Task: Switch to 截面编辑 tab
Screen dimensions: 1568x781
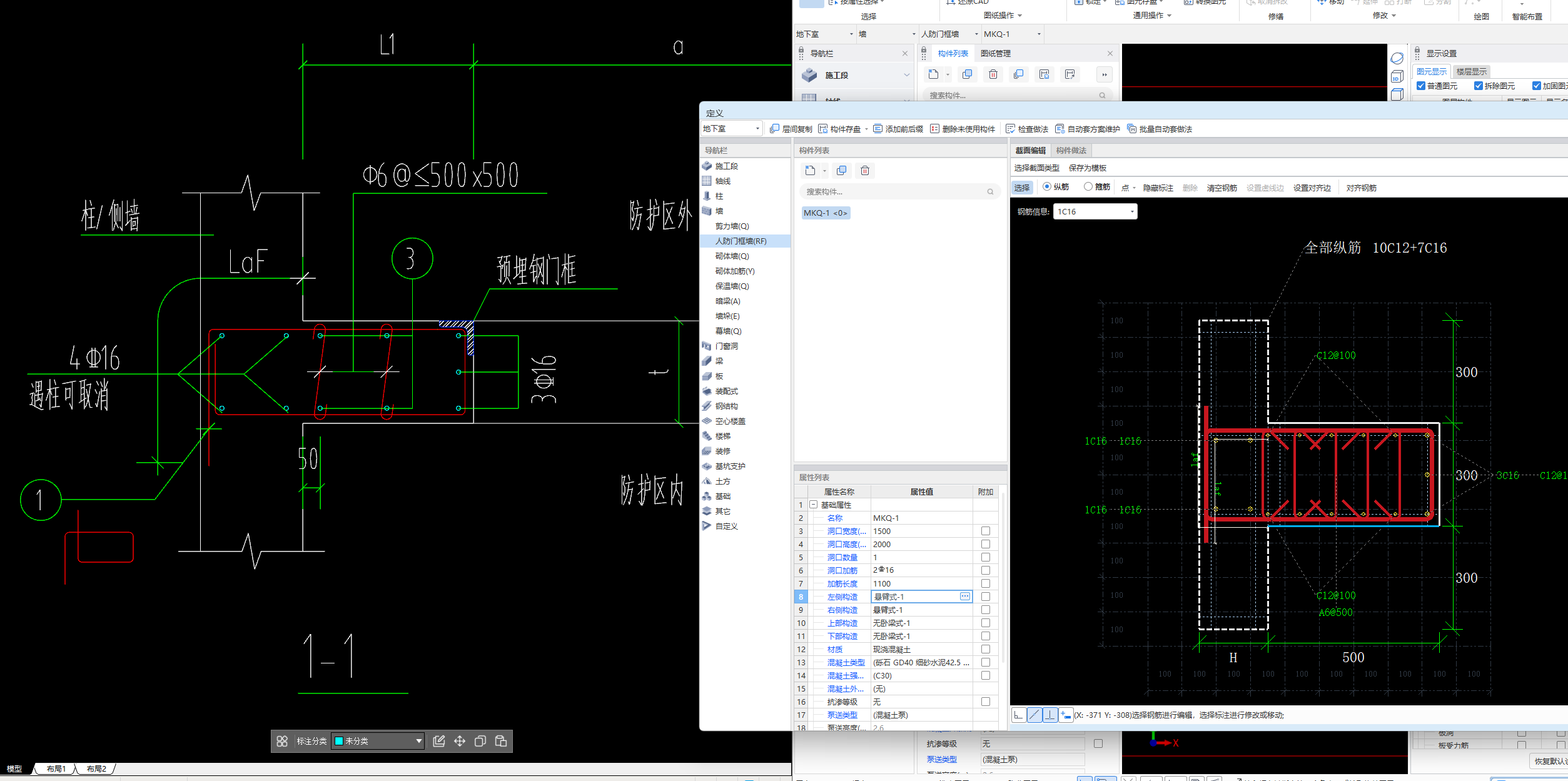Action: 1031,151
